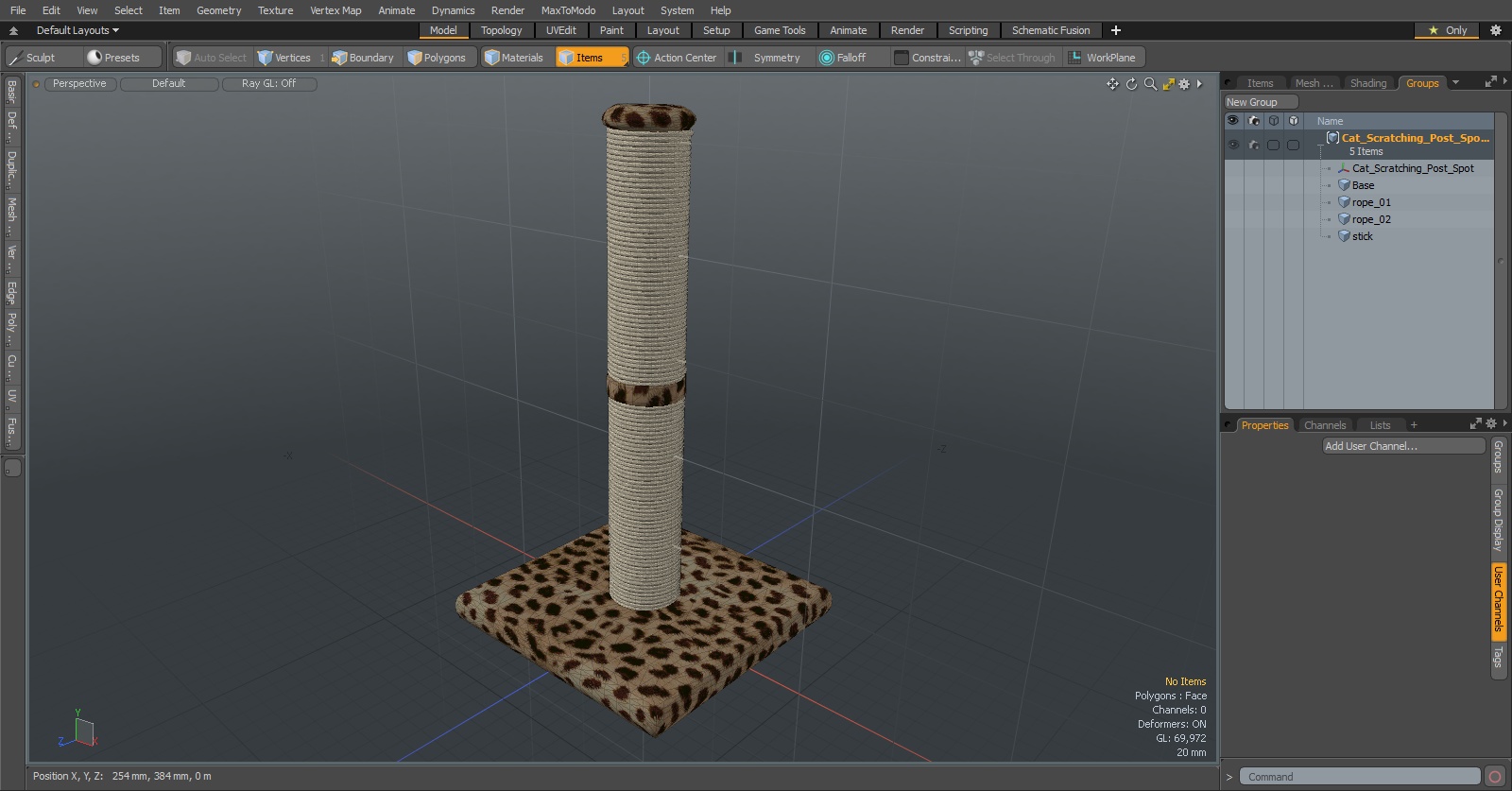The image size is (1512, 791).
Task: Toggle Auto Select mode
Action: 211,58
